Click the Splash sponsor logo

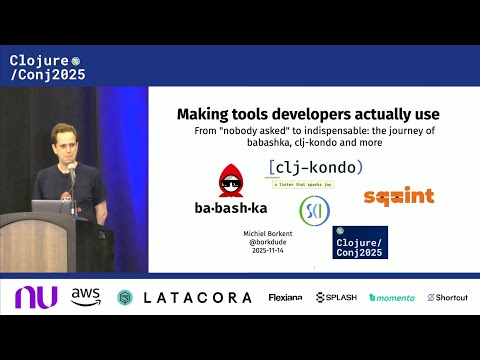click(336, 297)
